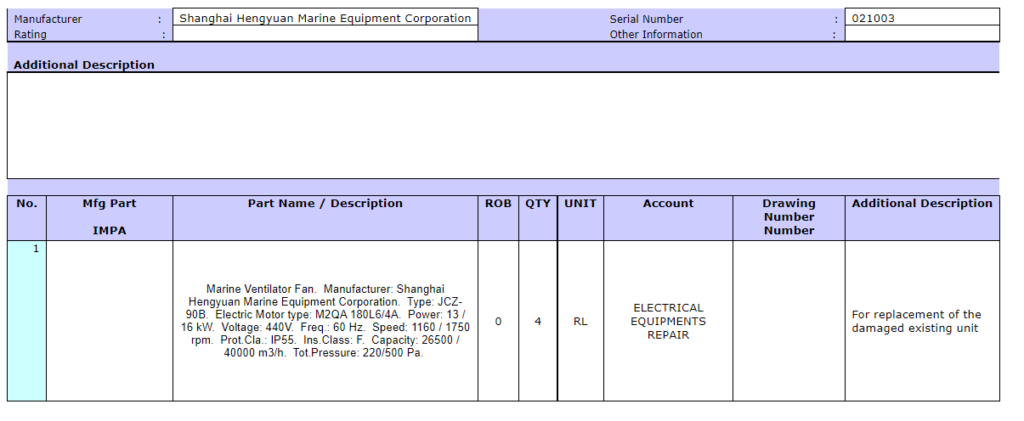The height and width of the screenshot is (421, 1024).
Task: Click the Drawing Number column header
Action: coord(789,217)
